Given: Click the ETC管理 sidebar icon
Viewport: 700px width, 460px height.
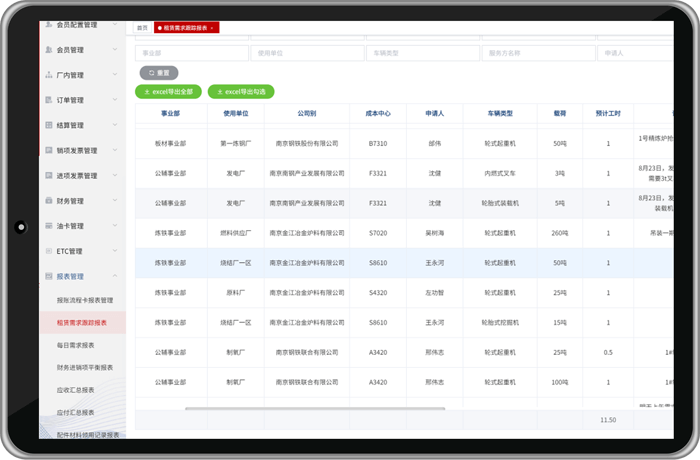Looking at the screenshot, I should 49,251.
